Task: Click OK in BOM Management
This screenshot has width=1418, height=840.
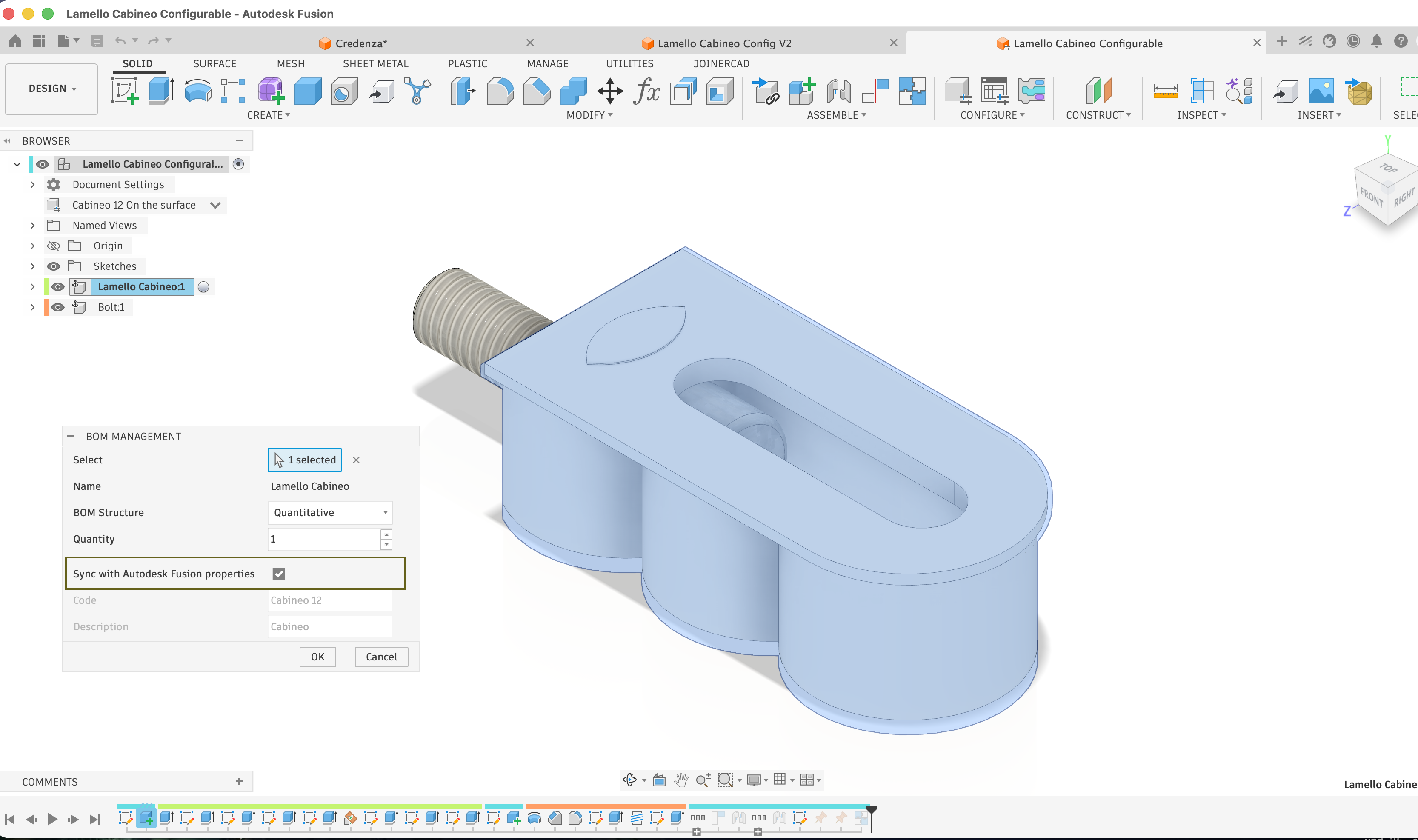Action: [317, 657]
